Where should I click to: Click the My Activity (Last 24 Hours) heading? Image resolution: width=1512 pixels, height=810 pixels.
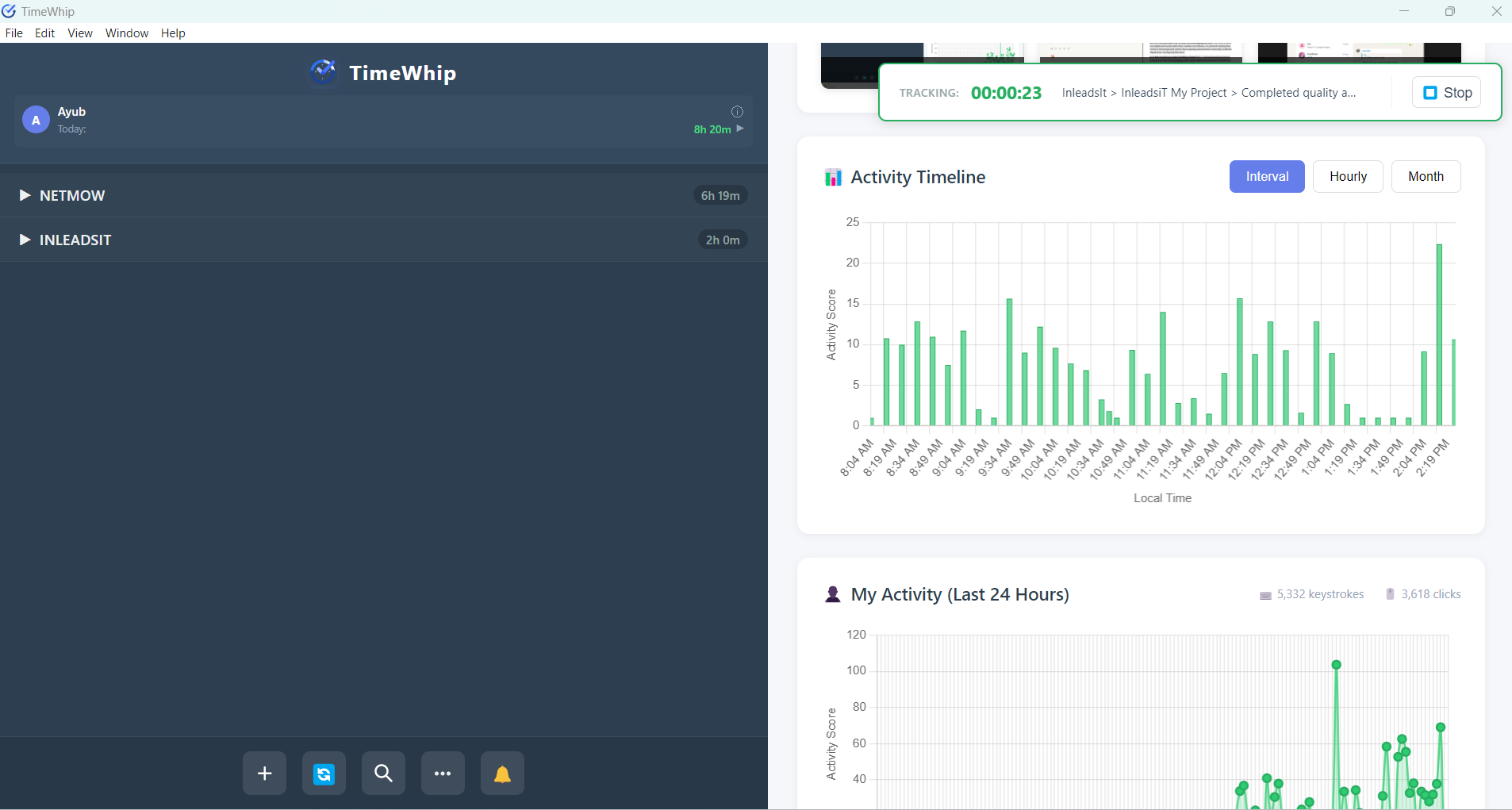[960, 594]
